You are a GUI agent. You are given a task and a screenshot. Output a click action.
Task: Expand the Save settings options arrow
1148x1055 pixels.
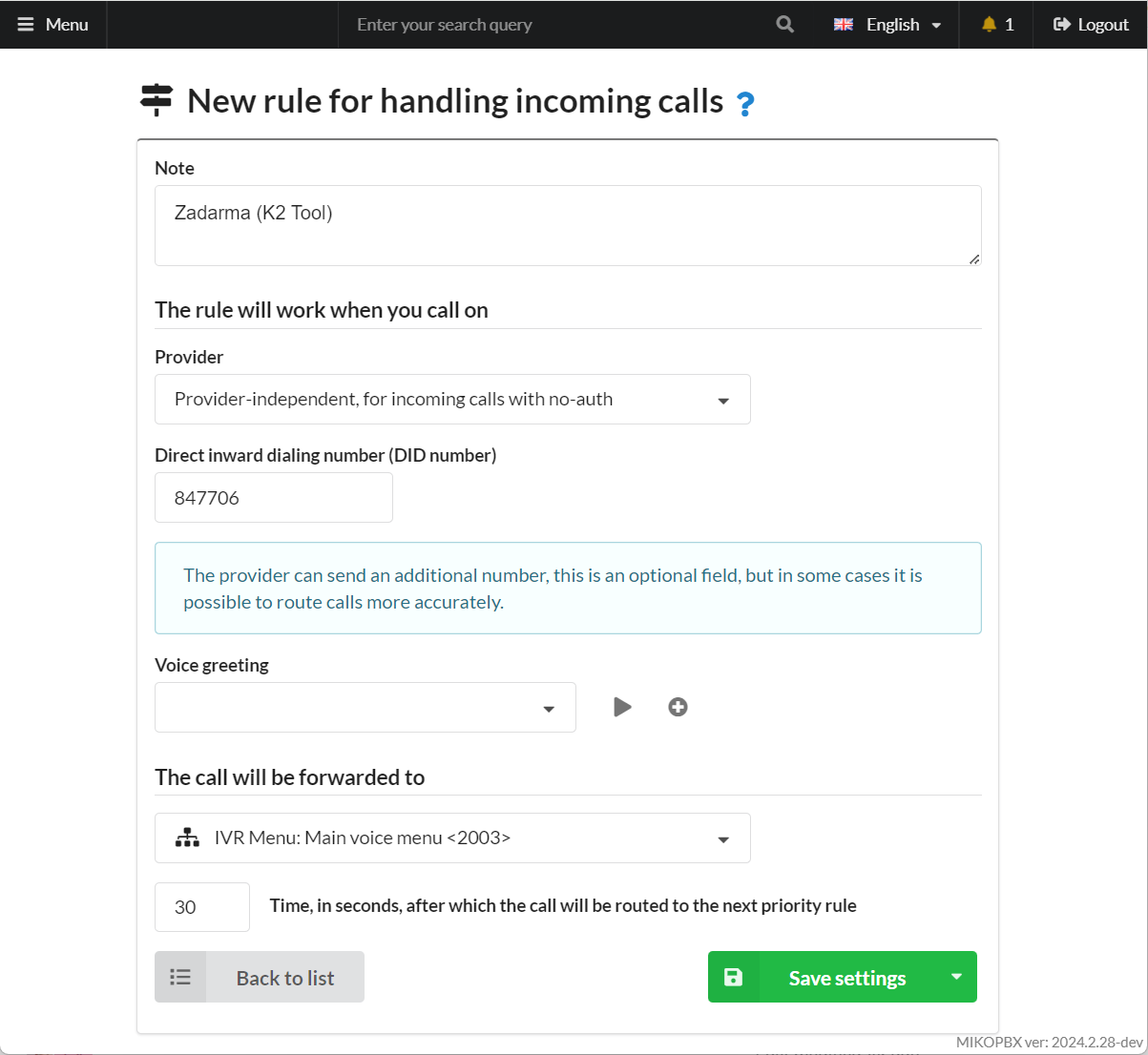[956, 977]
